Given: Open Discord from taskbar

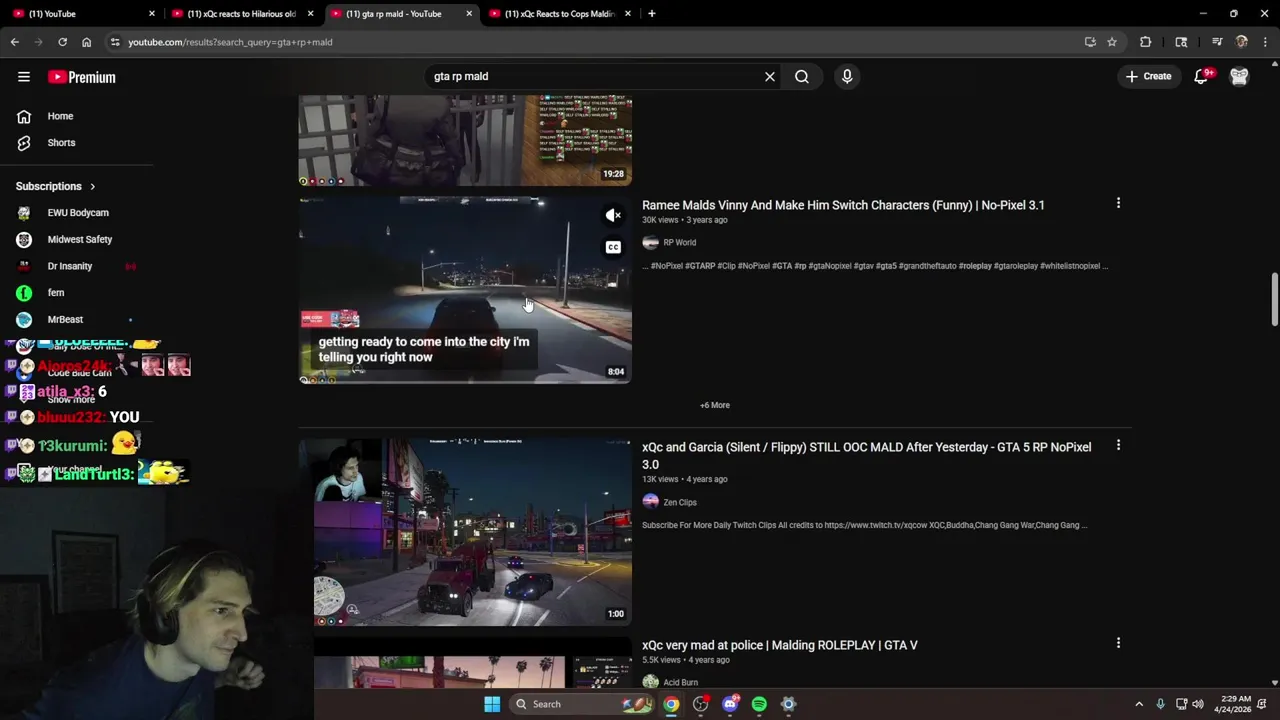Looking at the screenshot, I should coord(730,704).
